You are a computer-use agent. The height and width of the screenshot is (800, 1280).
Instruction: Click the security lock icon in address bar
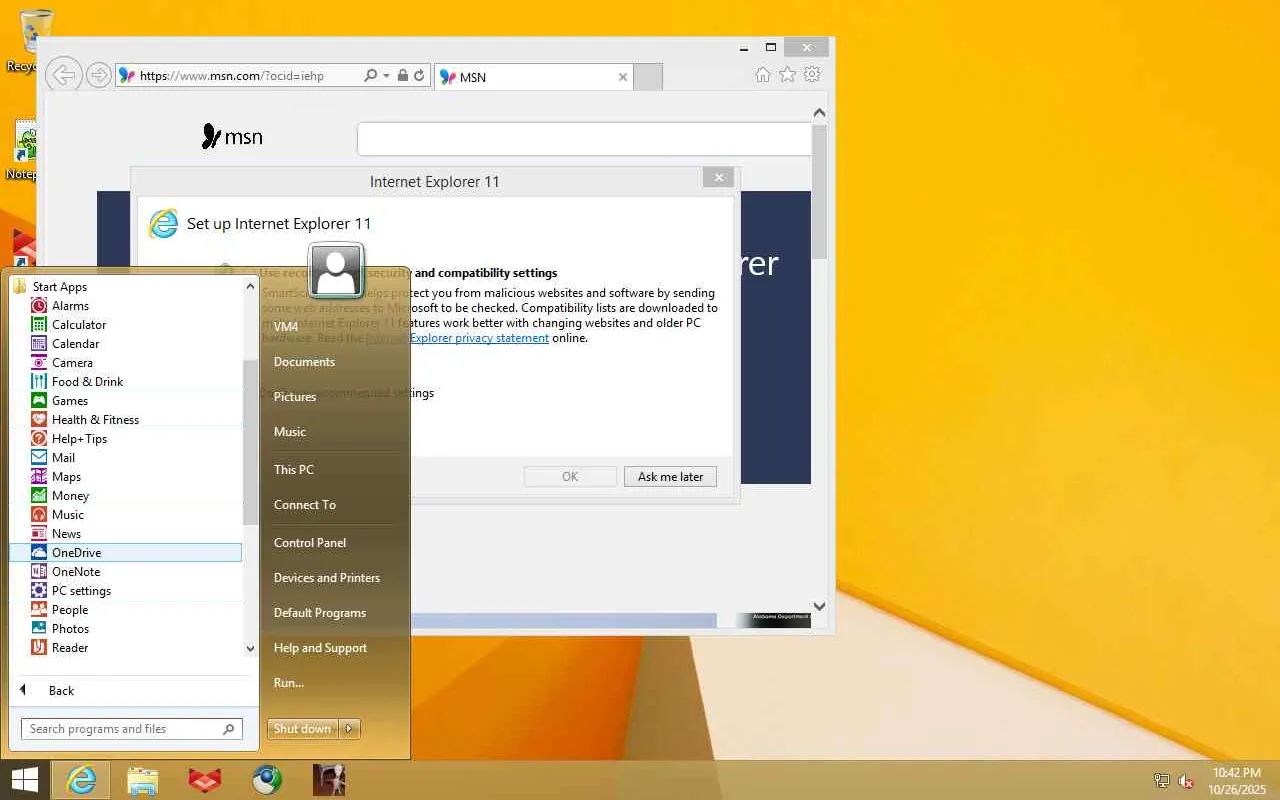403,76
